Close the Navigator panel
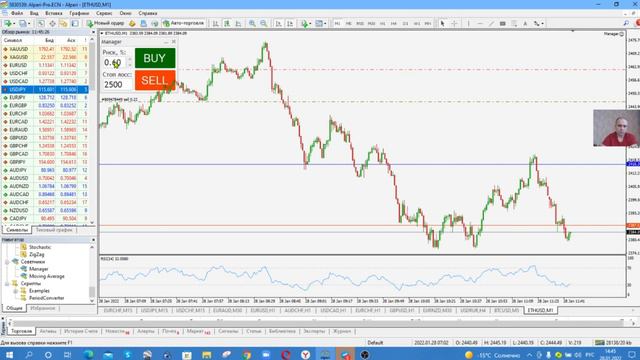The image size is (640, 360). pos(93,240)
